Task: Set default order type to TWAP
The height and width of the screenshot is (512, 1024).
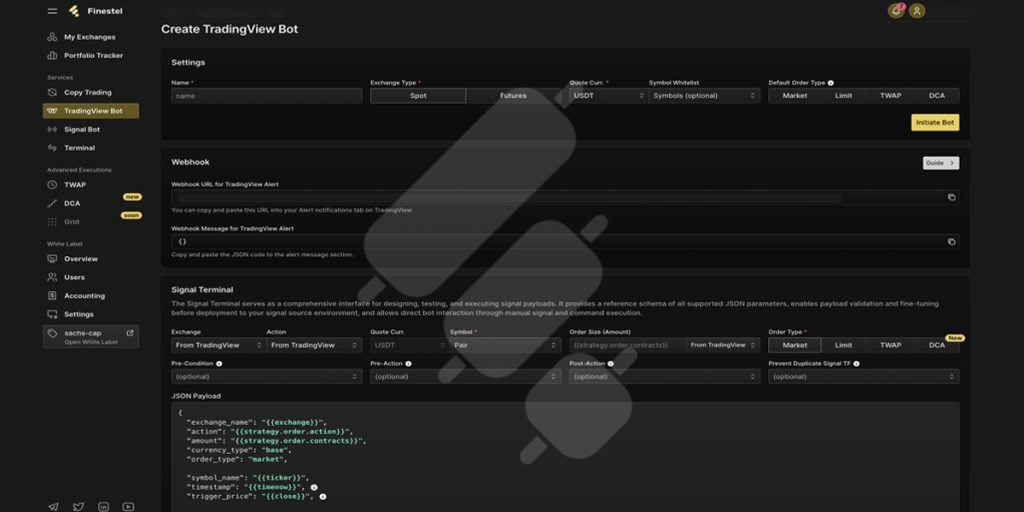Action: [890, 95]
